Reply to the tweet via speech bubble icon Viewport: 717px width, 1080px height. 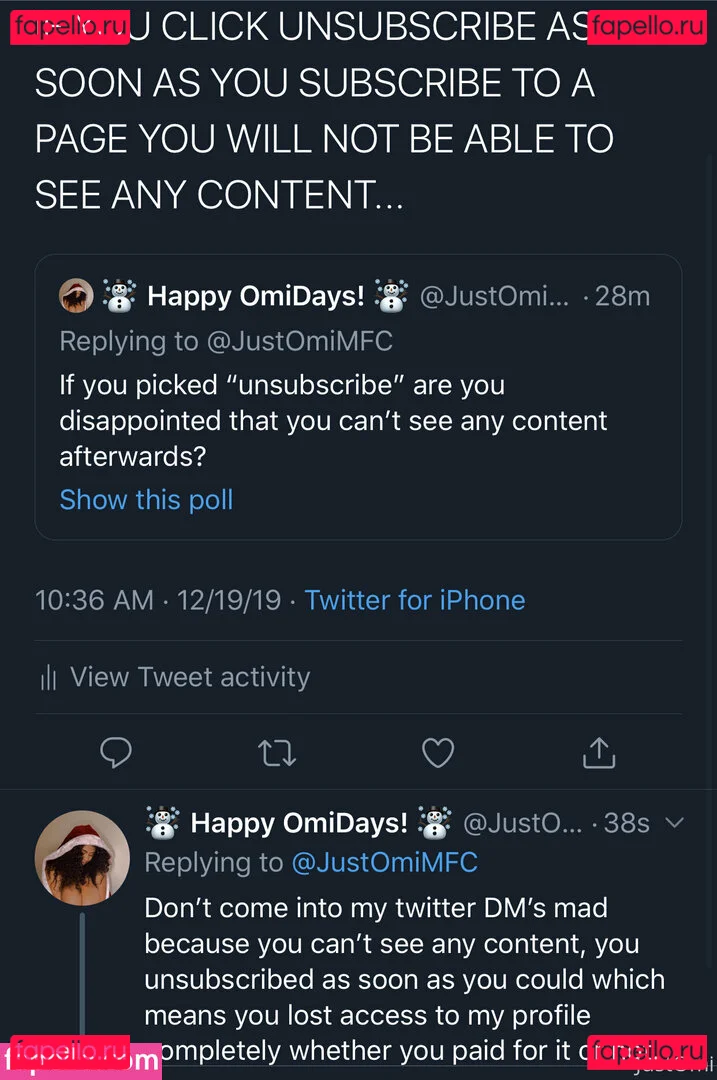116,752
